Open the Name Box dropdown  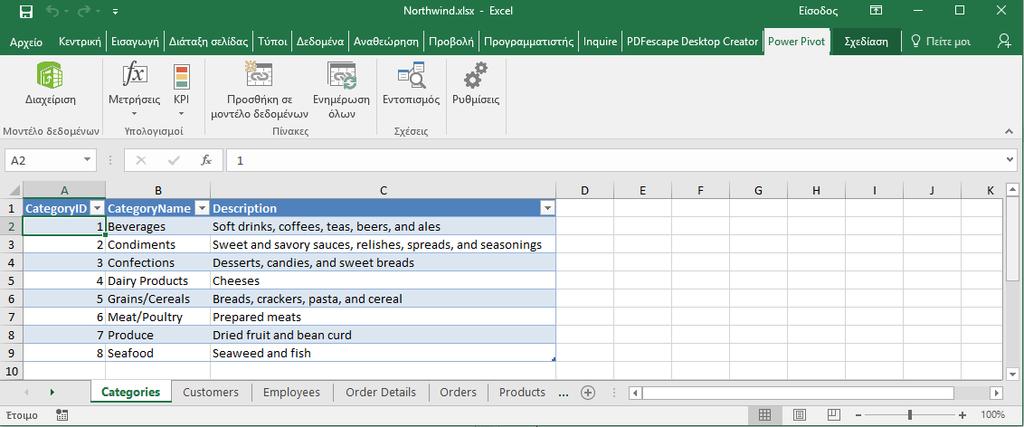87,160
